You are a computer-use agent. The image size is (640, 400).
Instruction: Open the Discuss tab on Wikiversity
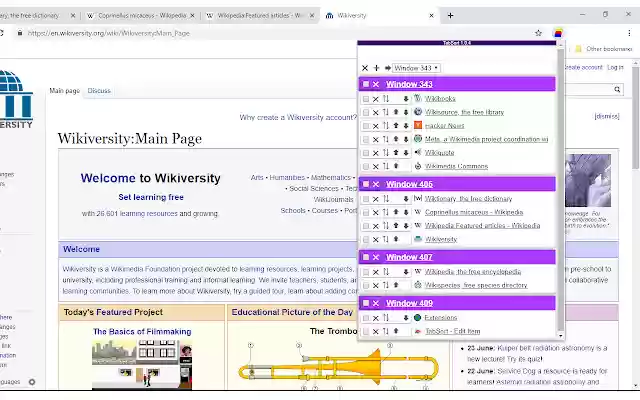[99, 91]
